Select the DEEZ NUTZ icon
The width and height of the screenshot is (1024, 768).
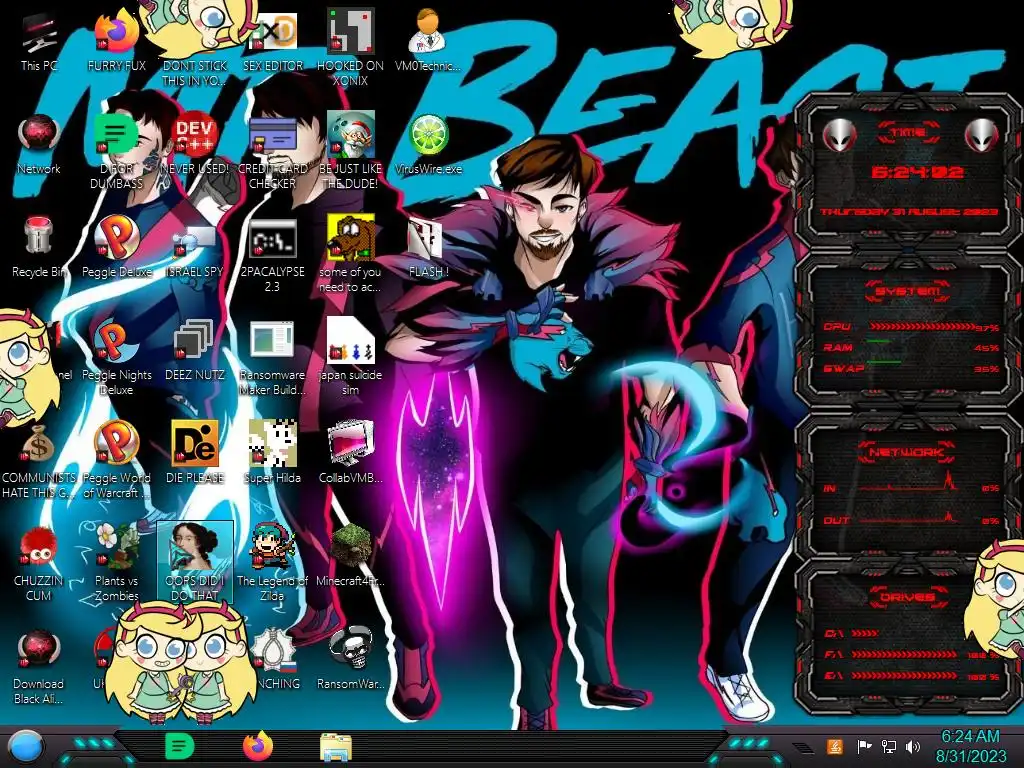[194, 351]
